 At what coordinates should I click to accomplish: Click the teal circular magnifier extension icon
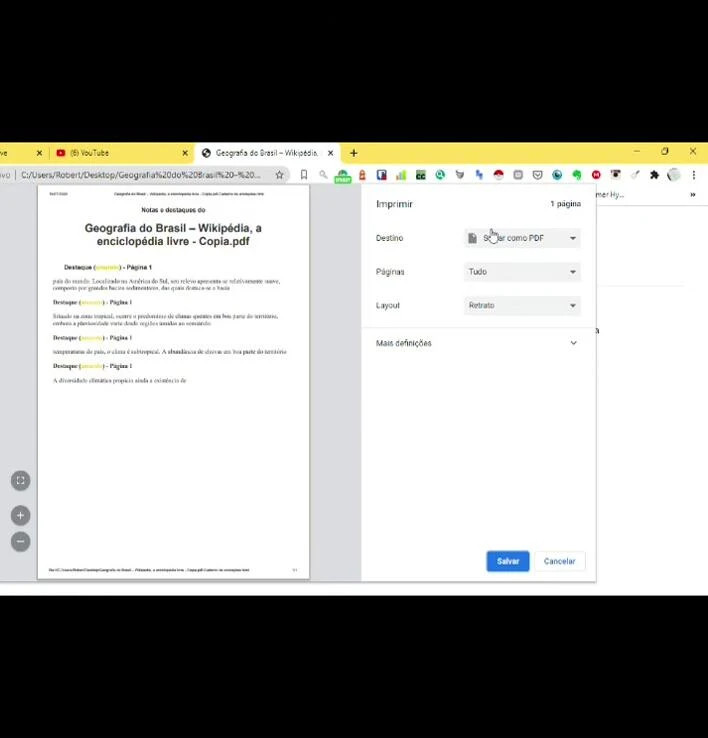point(440,175)
